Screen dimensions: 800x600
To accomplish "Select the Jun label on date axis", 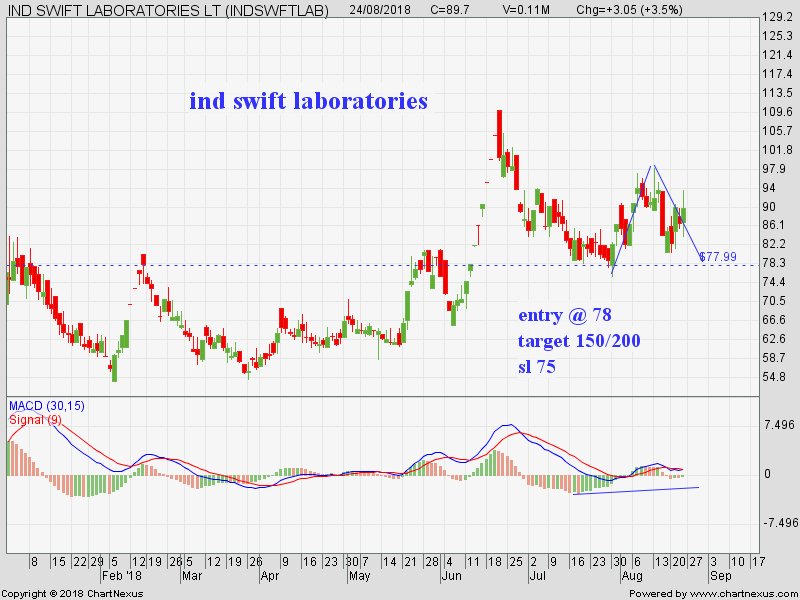I will point(451,576).
